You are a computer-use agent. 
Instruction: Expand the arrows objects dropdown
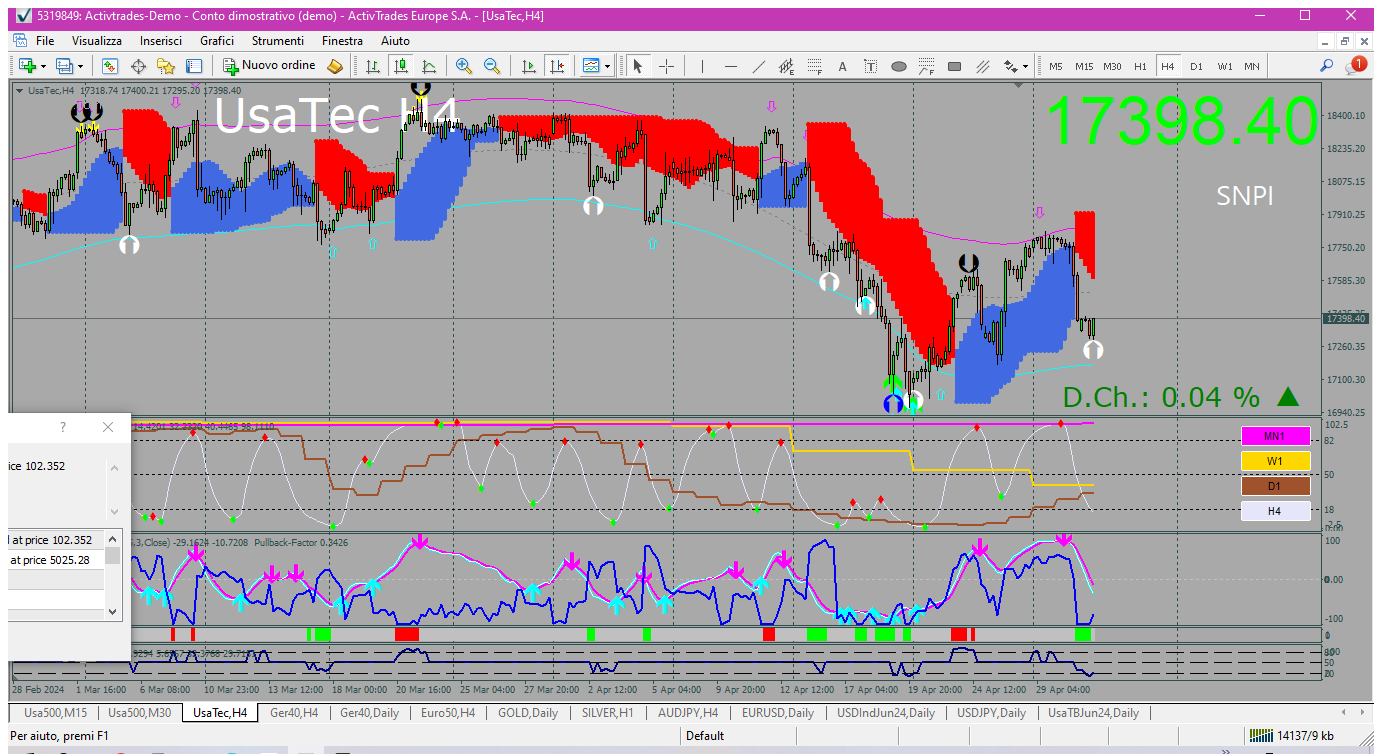[x=1025, y=66]
